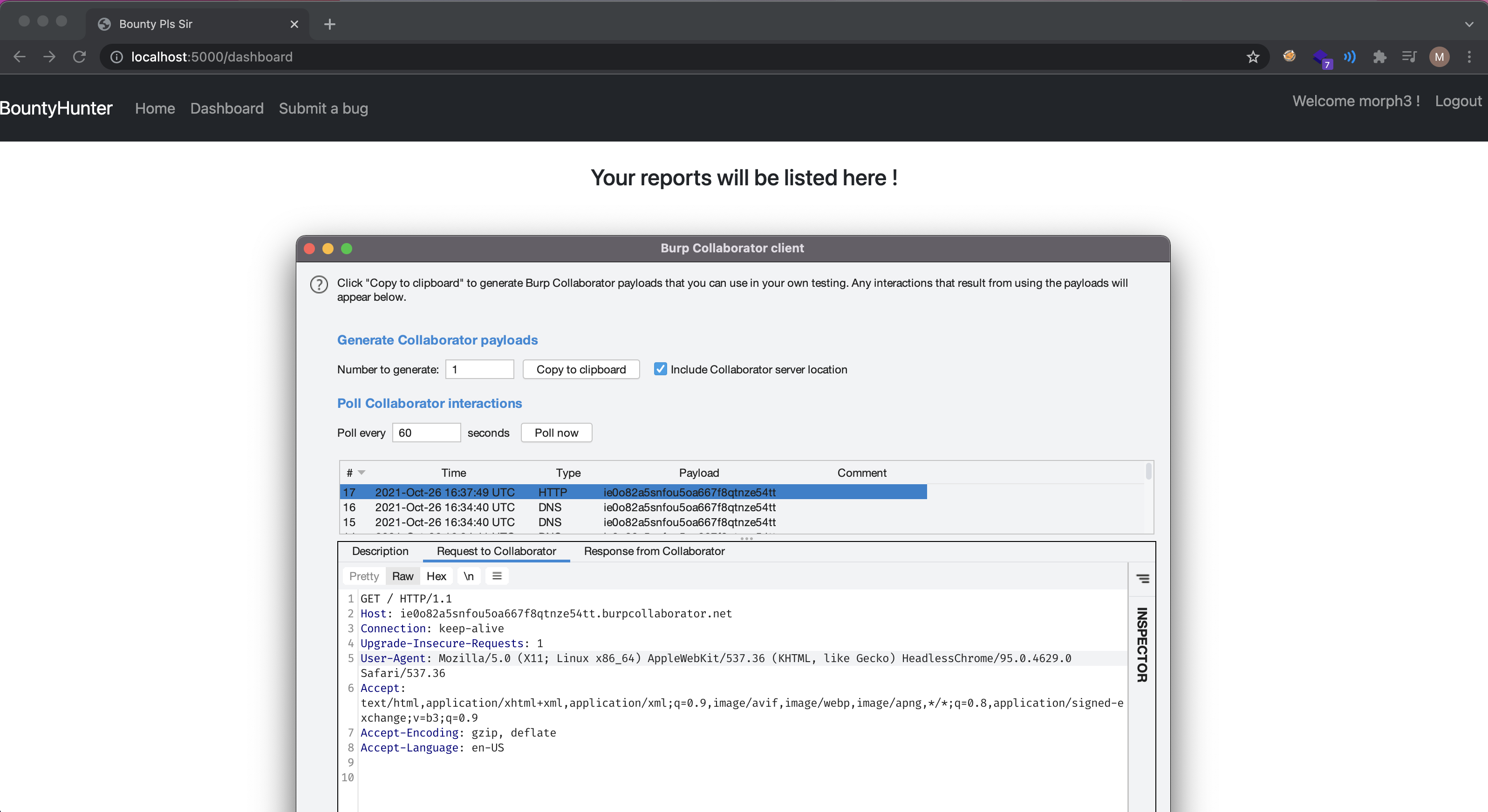Screen dimensions: 1488x812
Task: Click the Host header line in request
Action: tap(546, 614)
